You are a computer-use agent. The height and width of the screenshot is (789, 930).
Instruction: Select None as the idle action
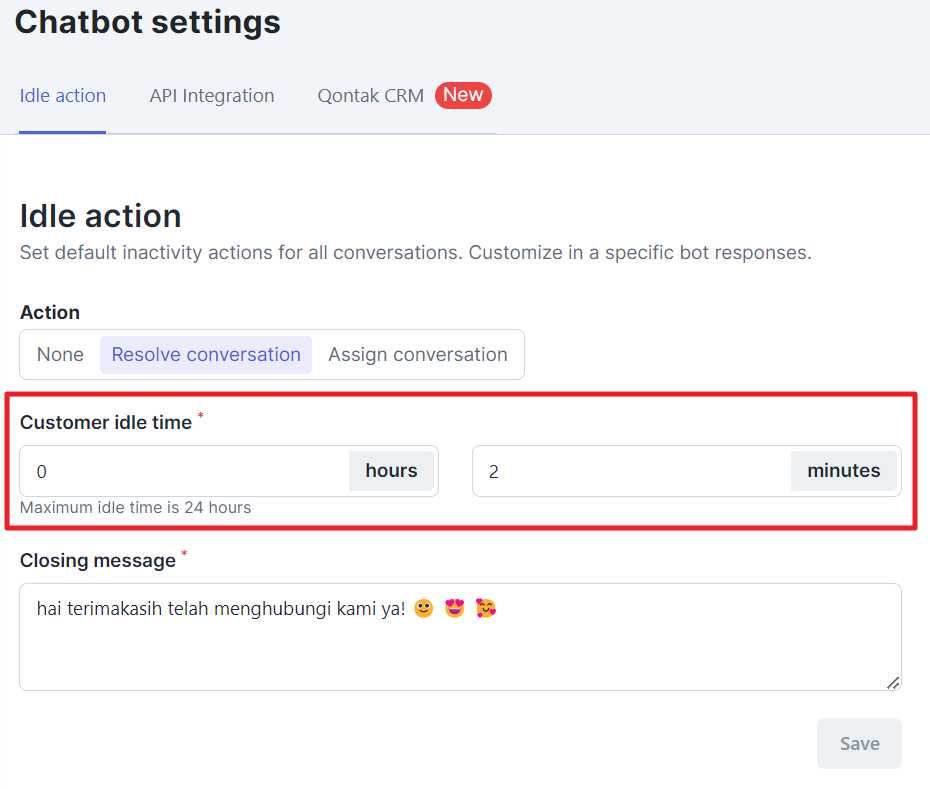(x=60, y=355)
